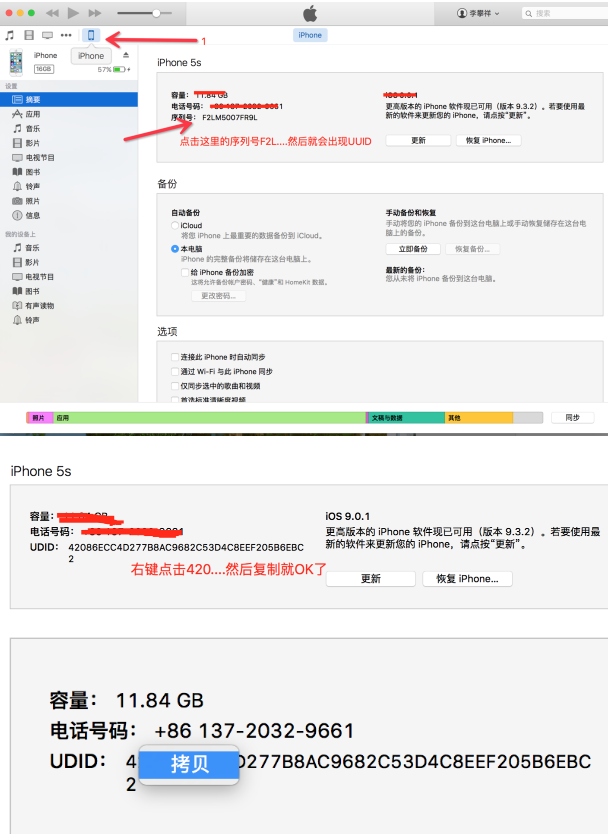Click the iPhone device thumbnail in sidebar
The height and width of the screenshot is (834, 608).
[16, 62]
